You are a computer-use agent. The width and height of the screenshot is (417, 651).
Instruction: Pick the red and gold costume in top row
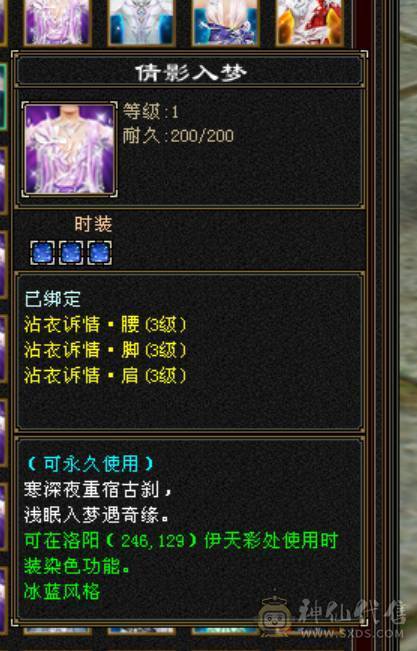tap(310, 22)
